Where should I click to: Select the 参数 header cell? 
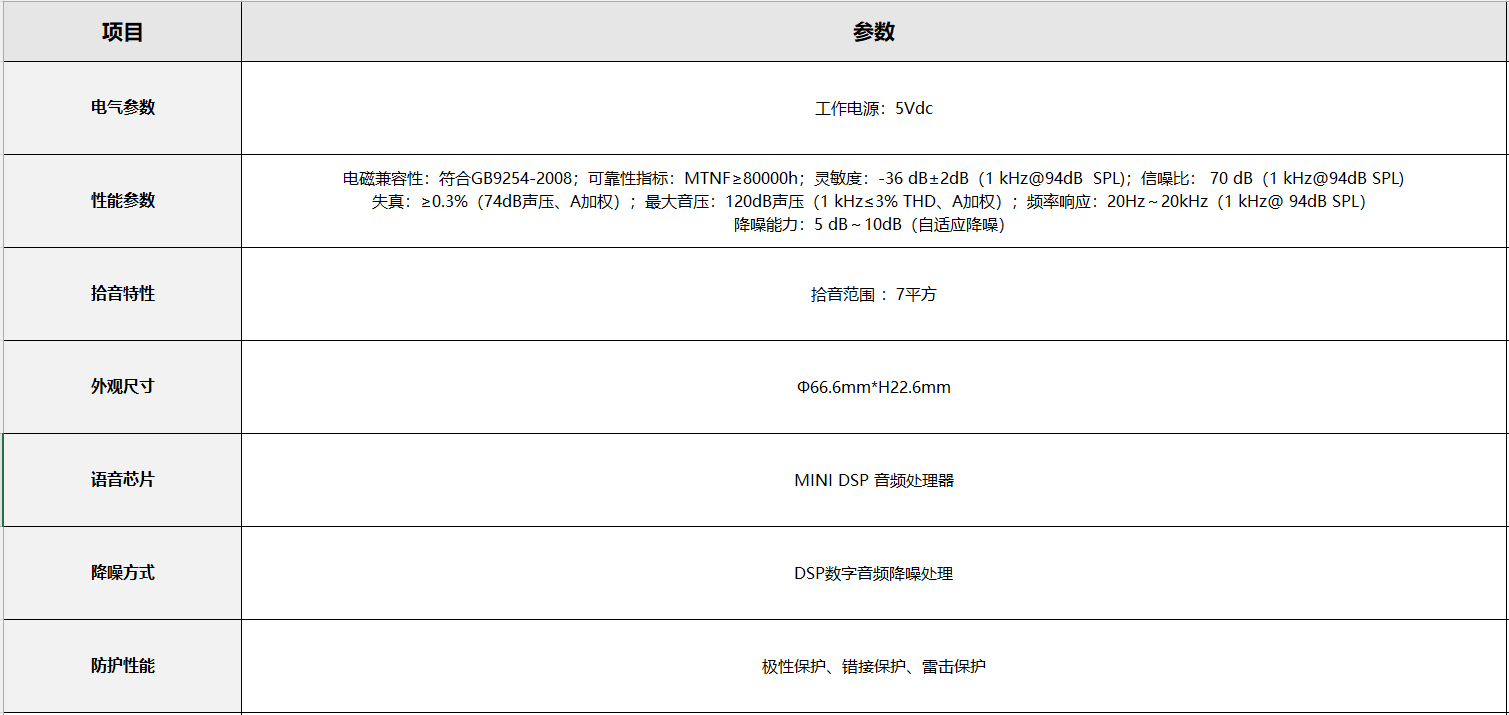click(x=873, y=32)
